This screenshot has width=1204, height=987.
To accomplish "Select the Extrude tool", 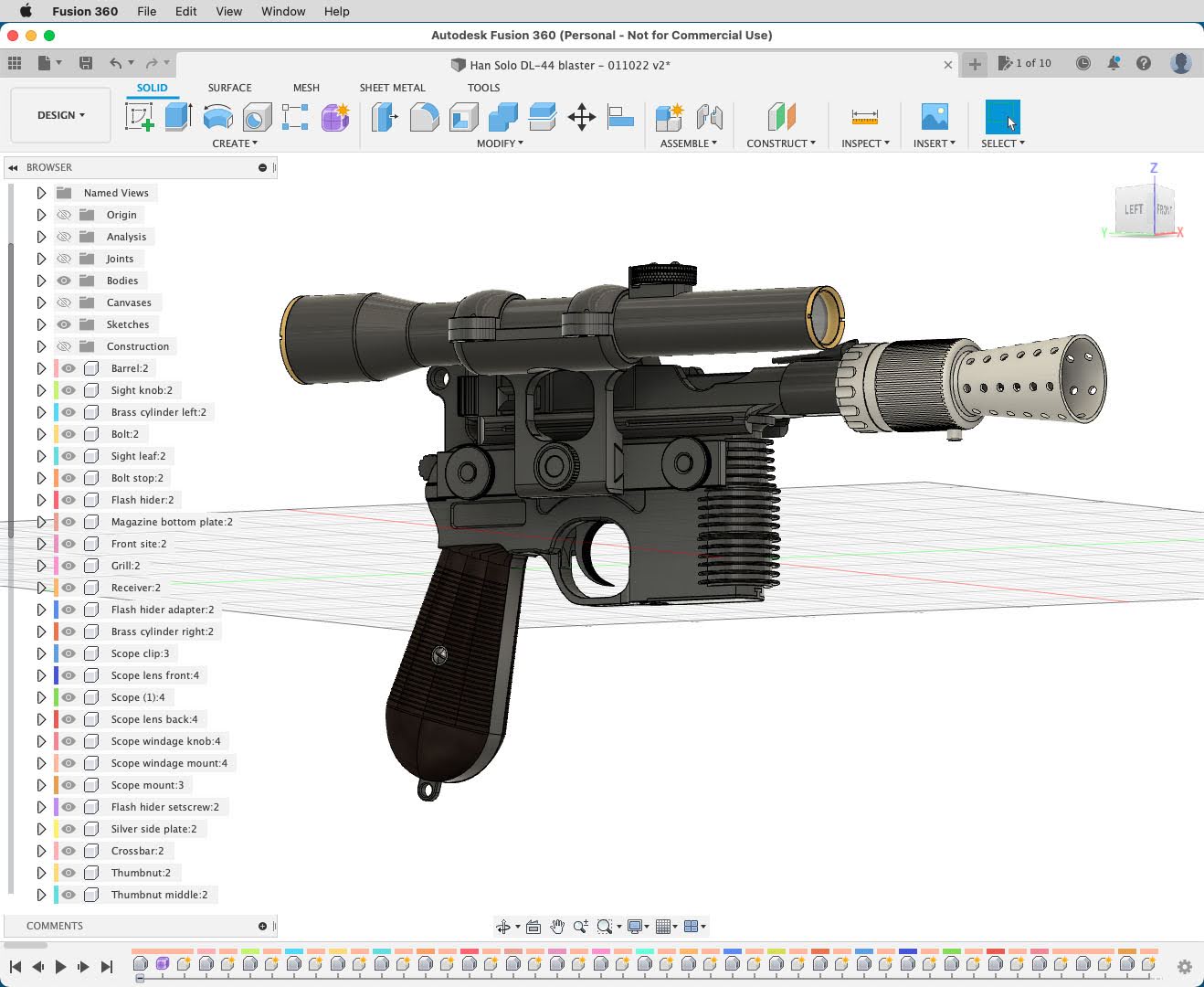I will click(x=178, y=117).
